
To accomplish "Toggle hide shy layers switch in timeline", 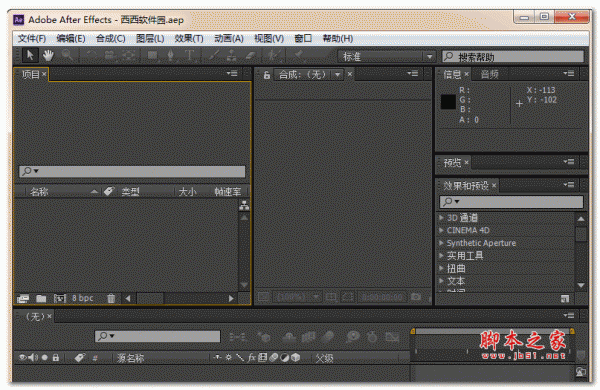I will click(289, 337).
